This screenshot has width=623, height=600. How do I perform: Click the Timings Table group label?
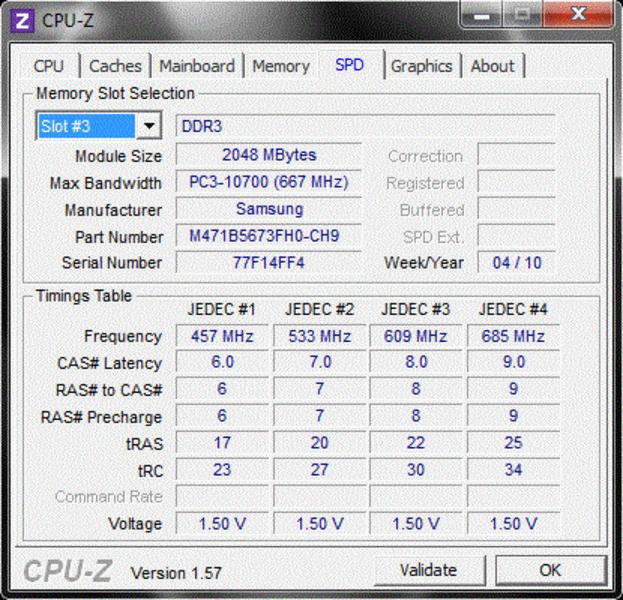pos(84,296)
